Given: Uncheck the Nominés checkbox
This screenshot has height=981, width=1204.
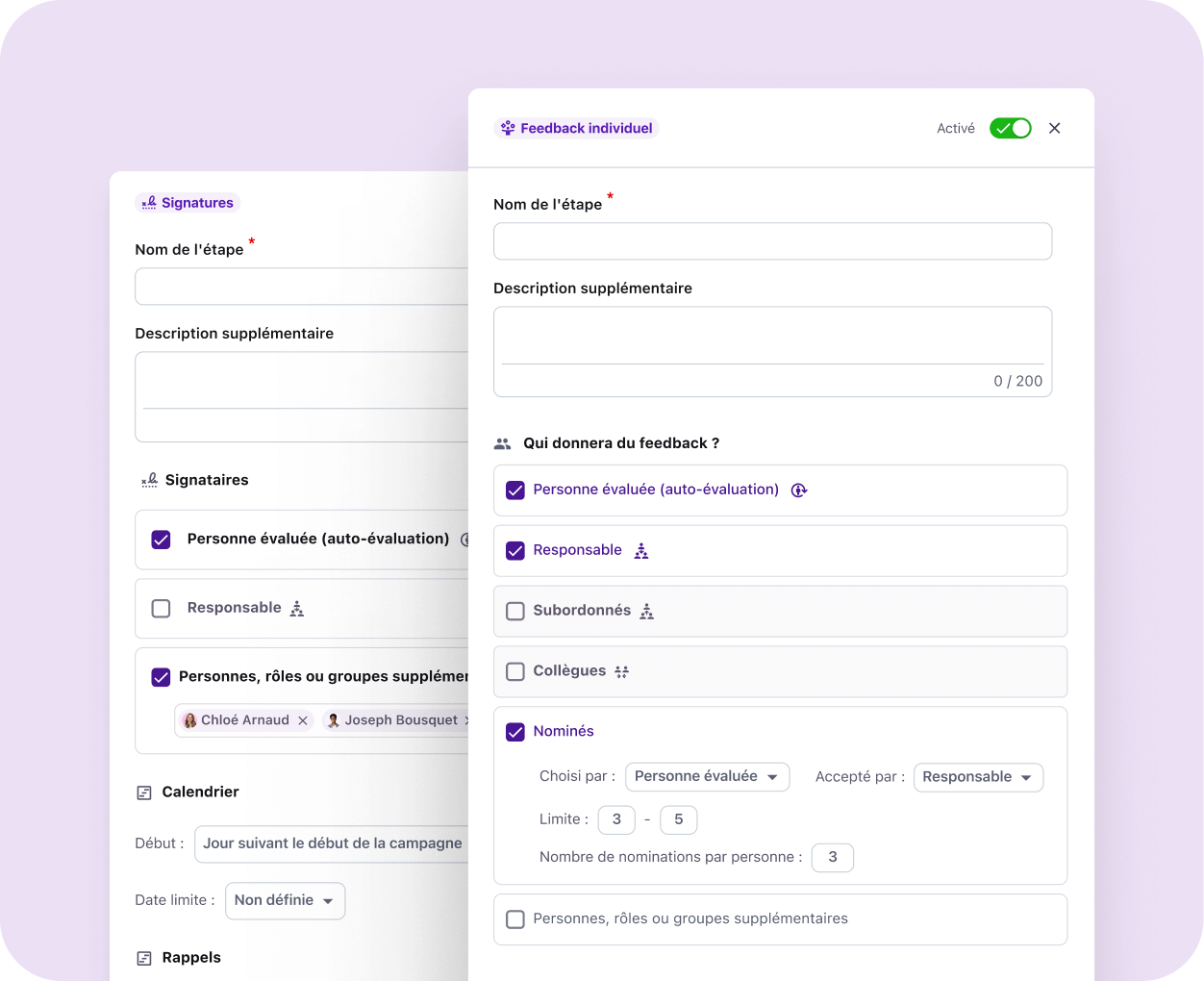Looking at the screenshot, I should point(515,732).
